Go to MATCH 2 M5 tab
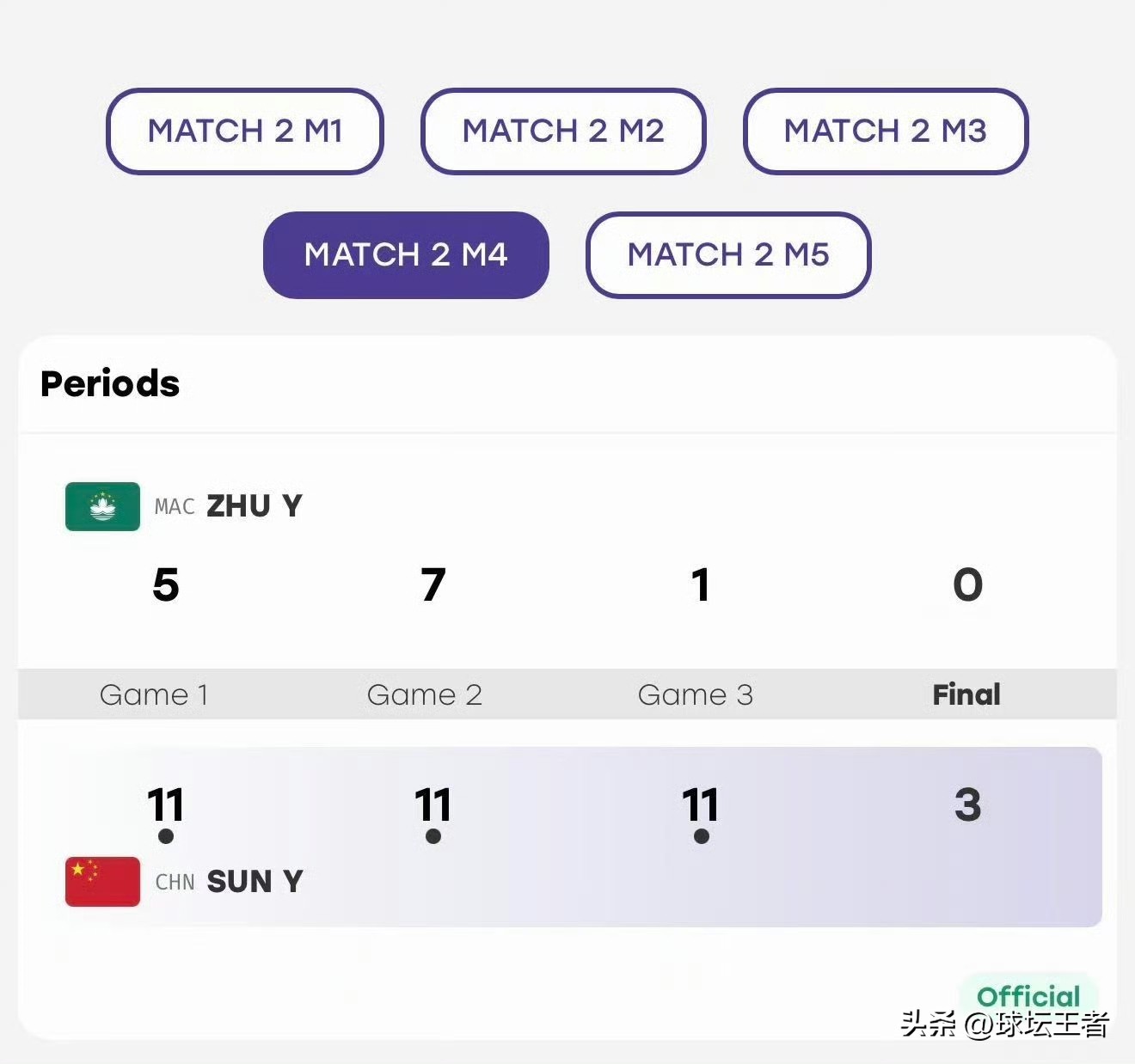 click(728, 255)
